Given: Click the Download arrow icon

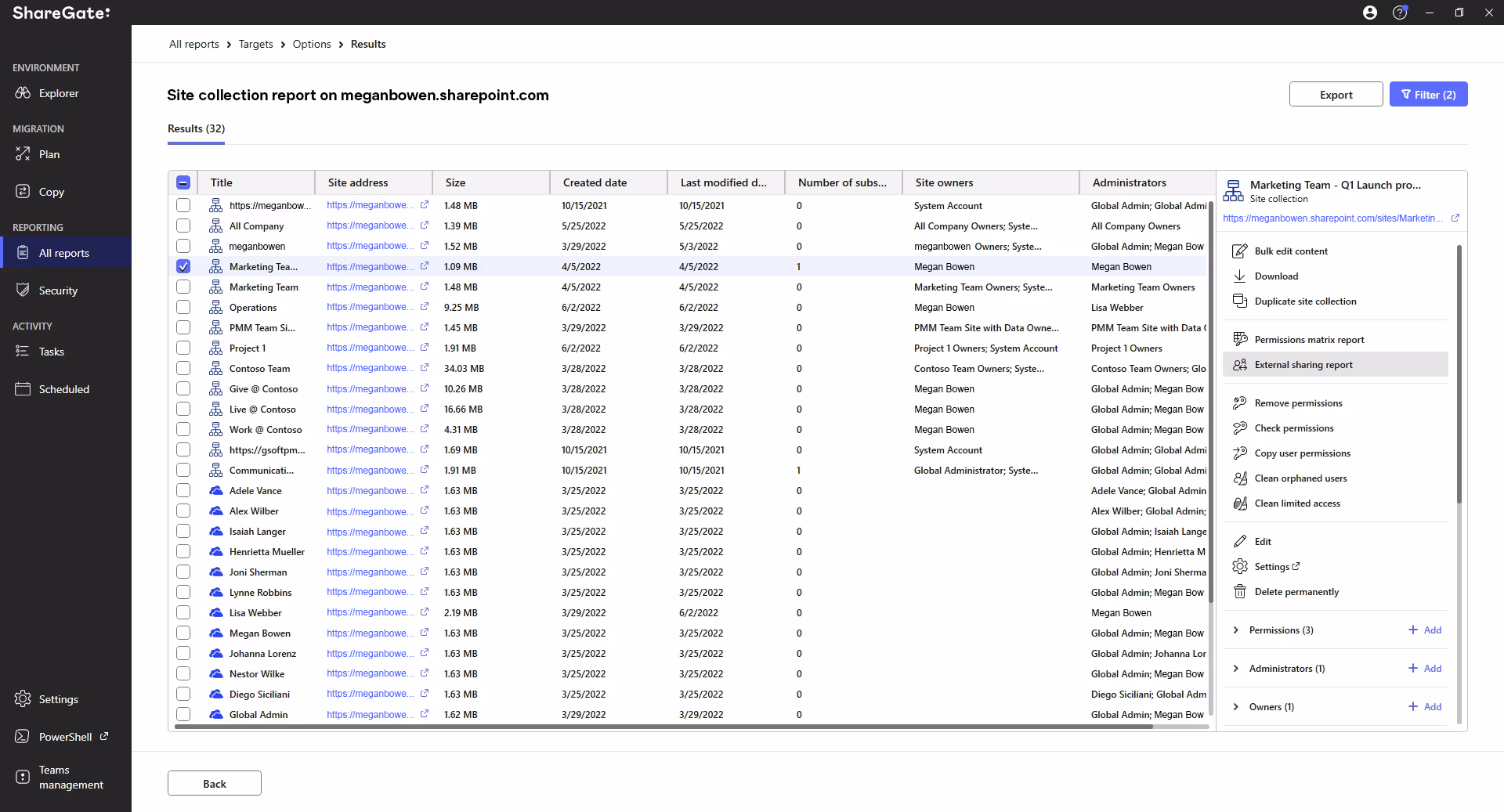Looking at the screenshot, I should pos(1239,276).
